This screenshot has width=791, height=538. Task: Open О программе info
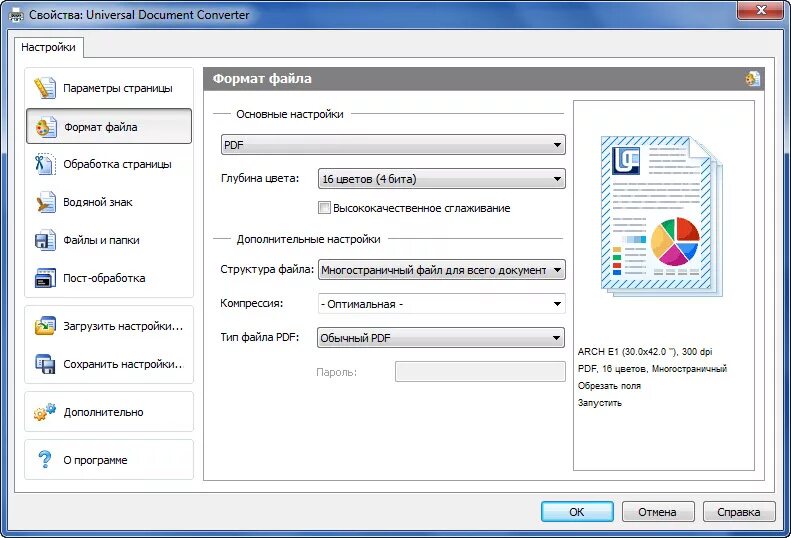coord(109,460)
